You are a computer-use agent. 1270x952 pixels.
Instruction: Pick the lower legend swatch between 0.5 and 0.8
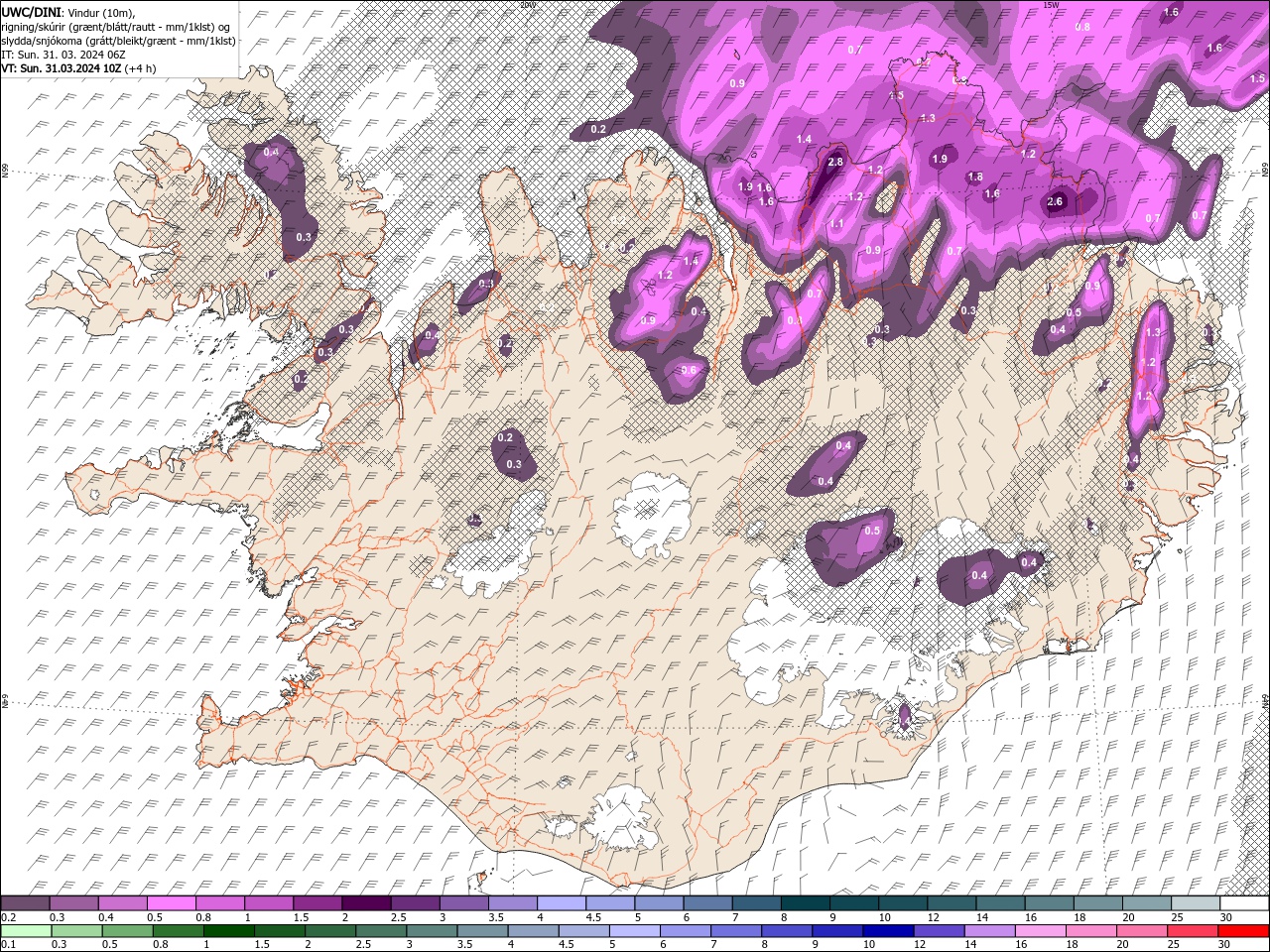click(128, 931)
